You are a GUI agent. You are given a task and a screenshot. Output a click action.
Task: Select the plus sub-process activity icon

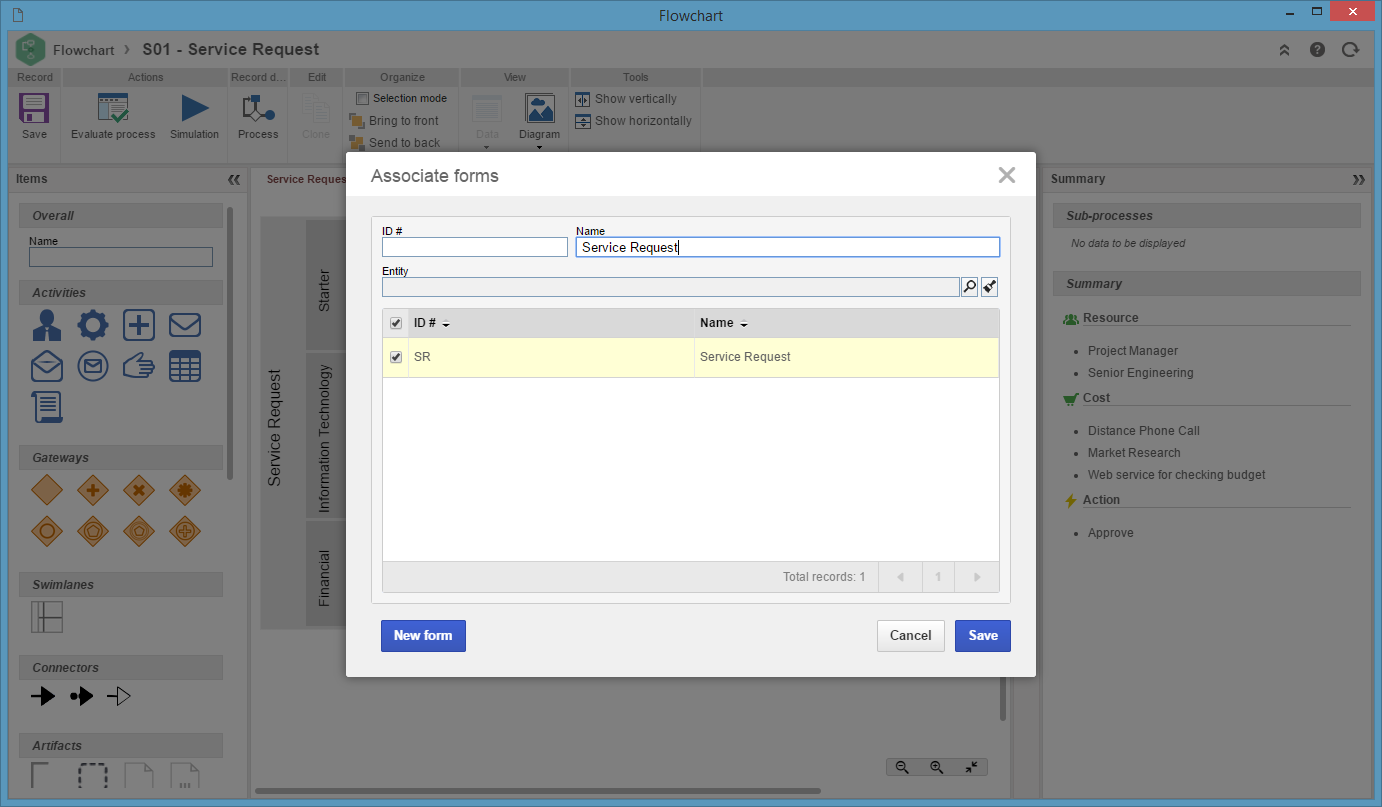pos(139,325)
